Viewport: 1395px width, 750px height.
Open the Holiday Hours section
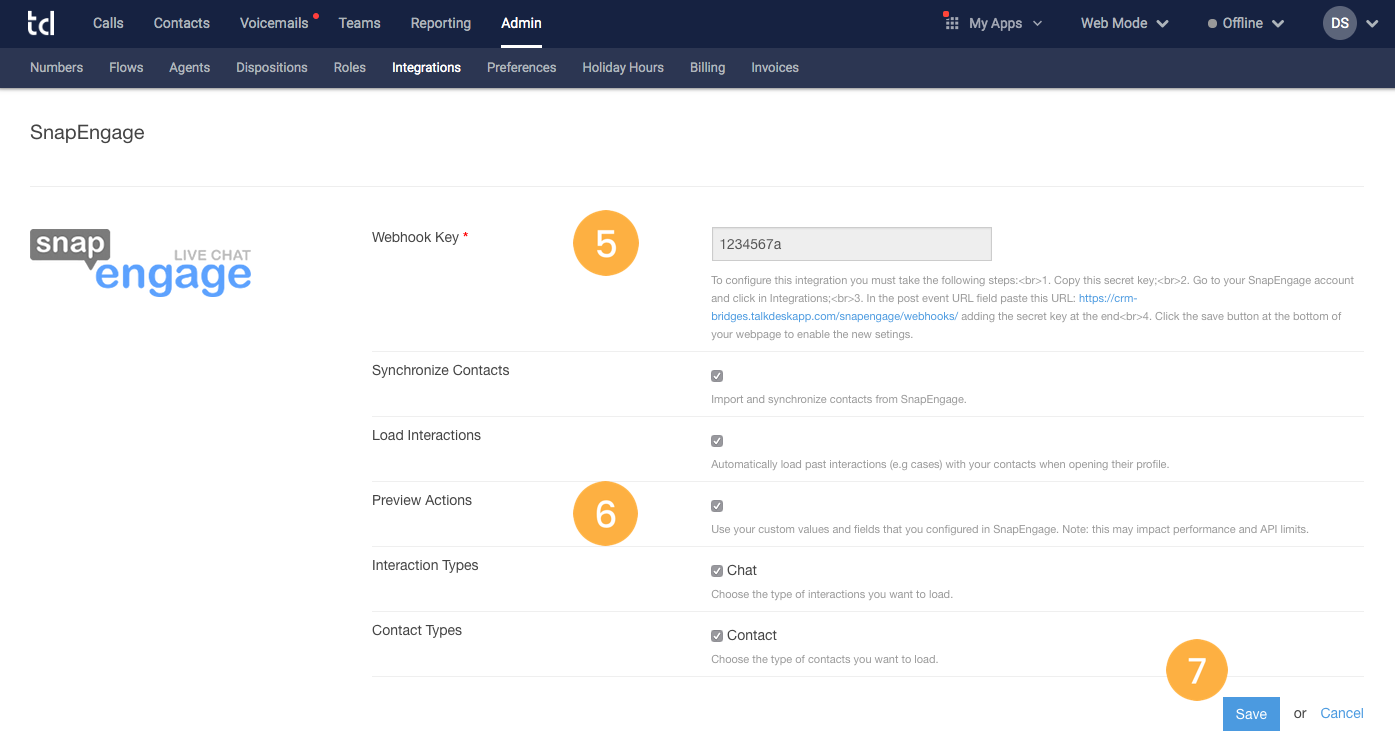pyautogui.click(x=623, y=68)
